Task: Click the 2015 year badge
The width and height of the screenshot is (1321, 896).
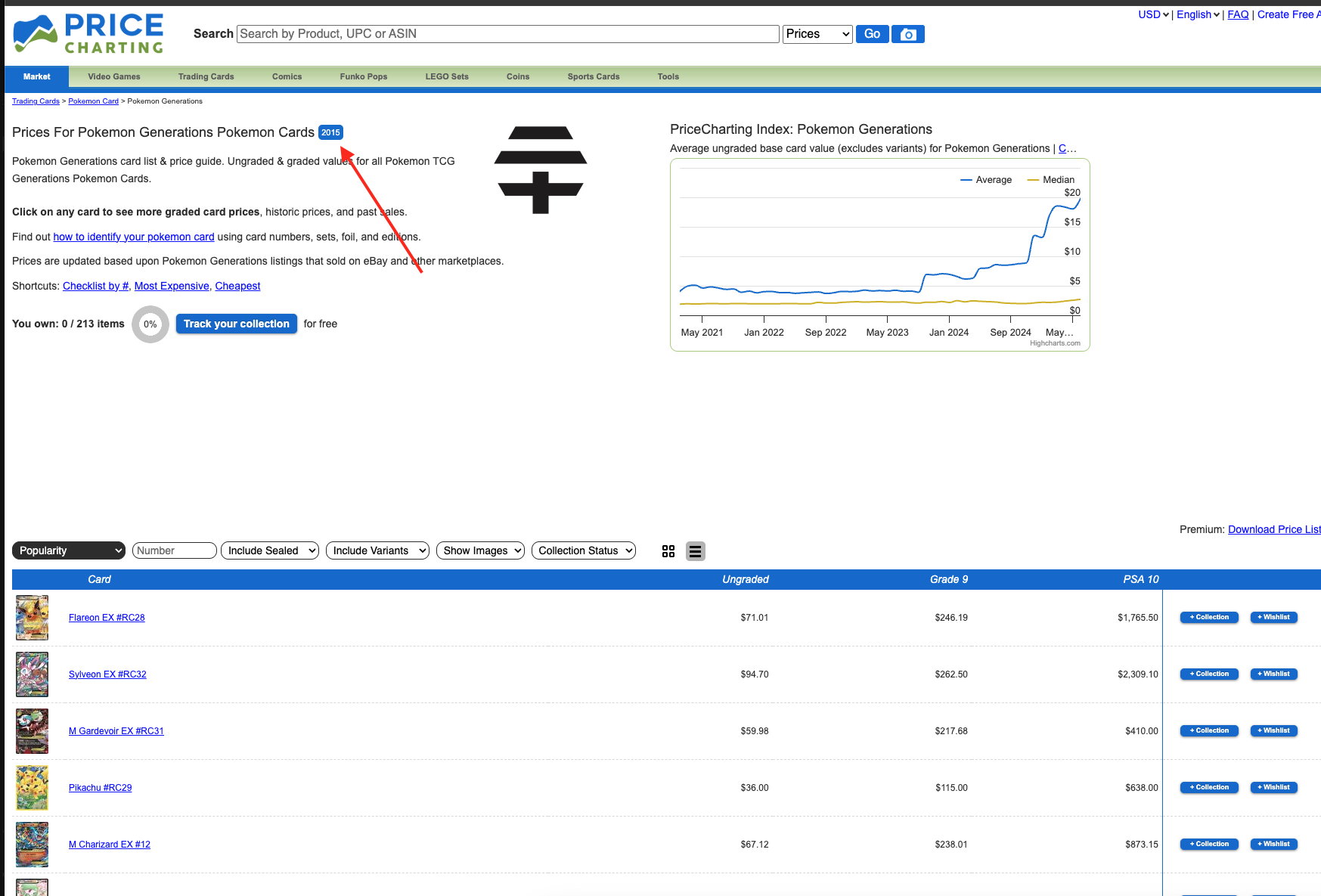Action: (x=330, y=132)
